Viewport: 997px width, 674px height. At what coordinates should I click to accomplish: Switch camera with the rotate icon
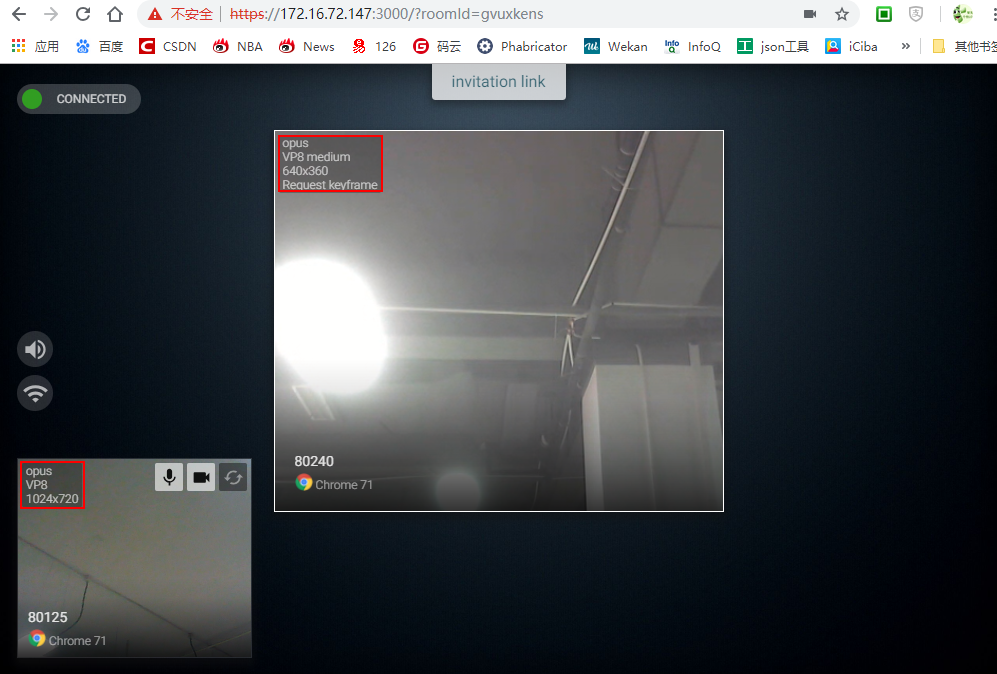click(x=233, y=477)
